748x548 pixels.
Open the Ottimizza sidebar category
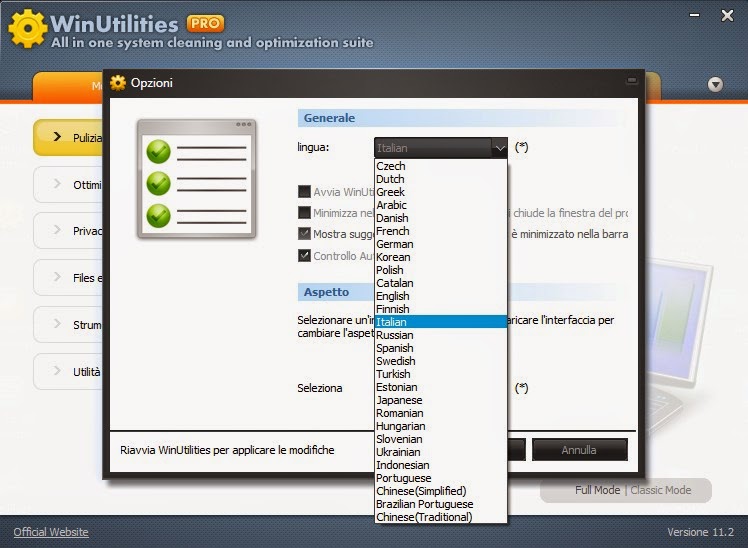coord(68,185)
